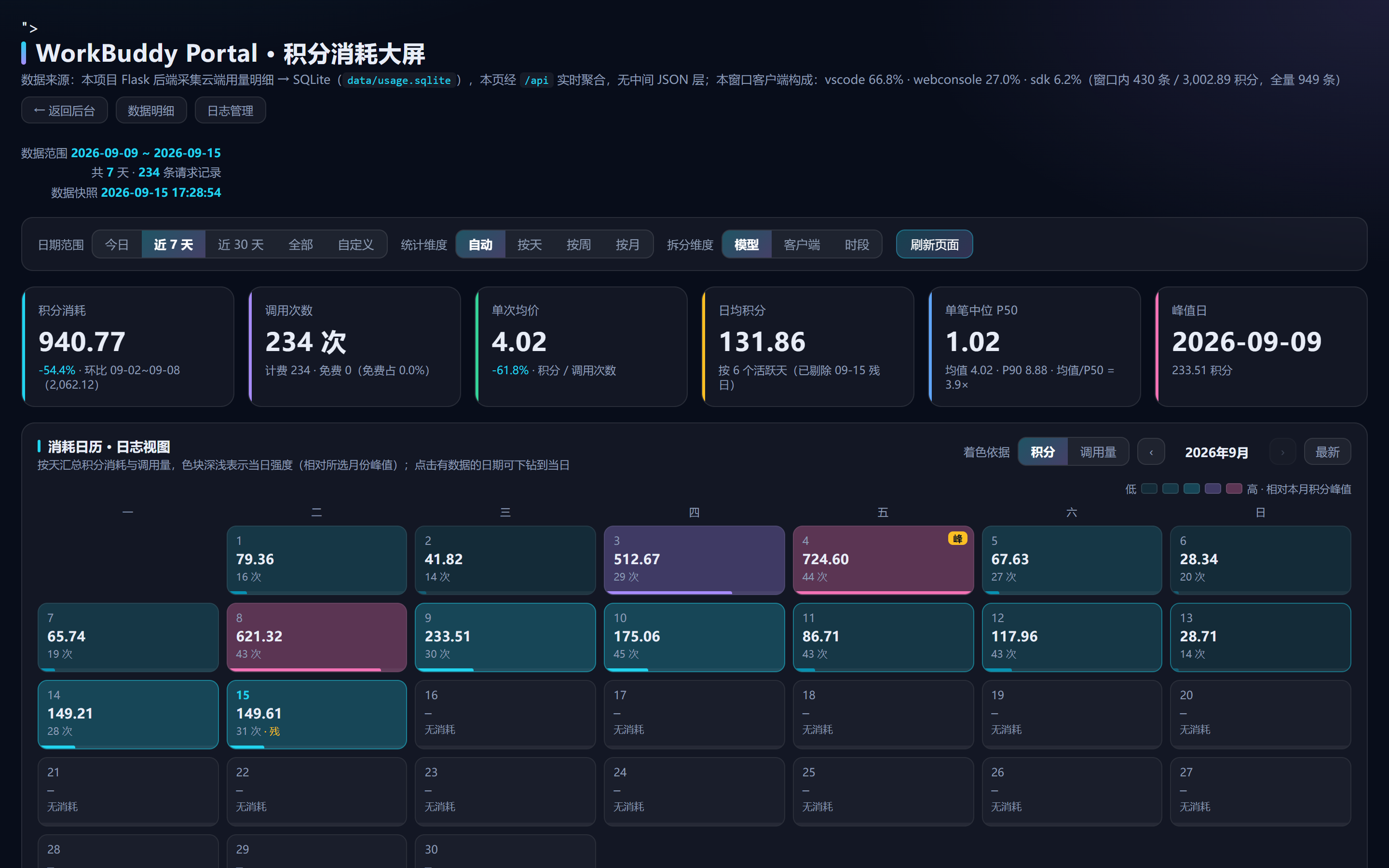This screenshot has width=1389, height=868.
Task: Click the ← 返回后台 button
Action: tap(64, 110)
